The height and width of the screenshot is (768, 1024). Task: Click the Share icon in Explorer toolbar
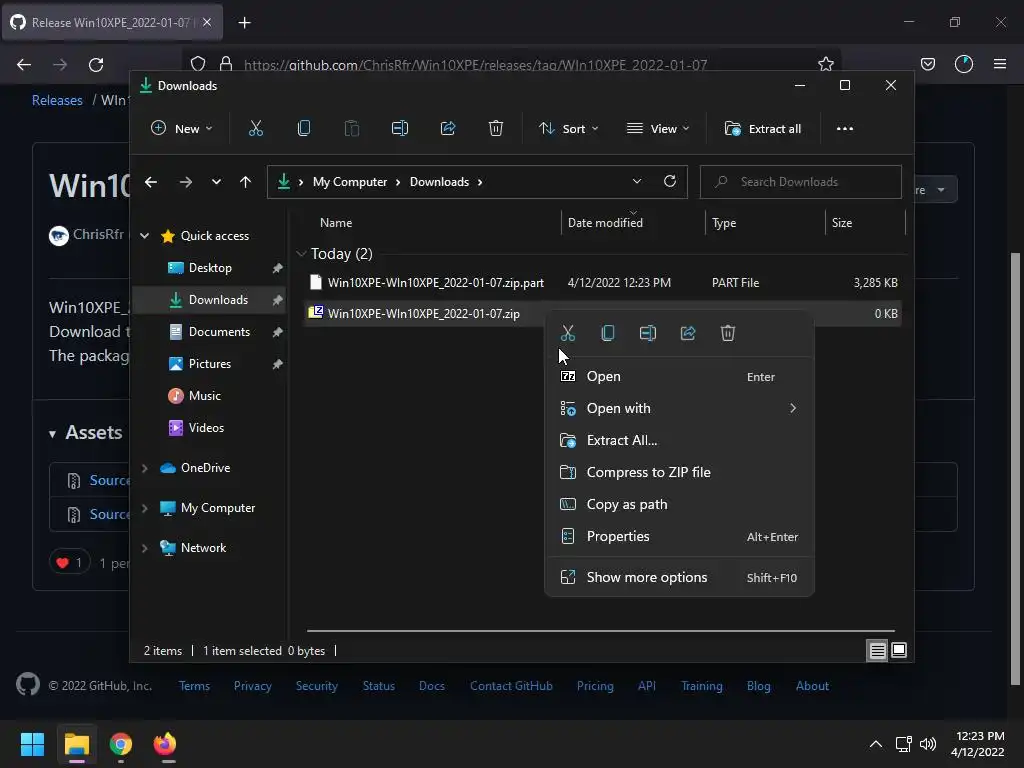click(x=448, y=129)
